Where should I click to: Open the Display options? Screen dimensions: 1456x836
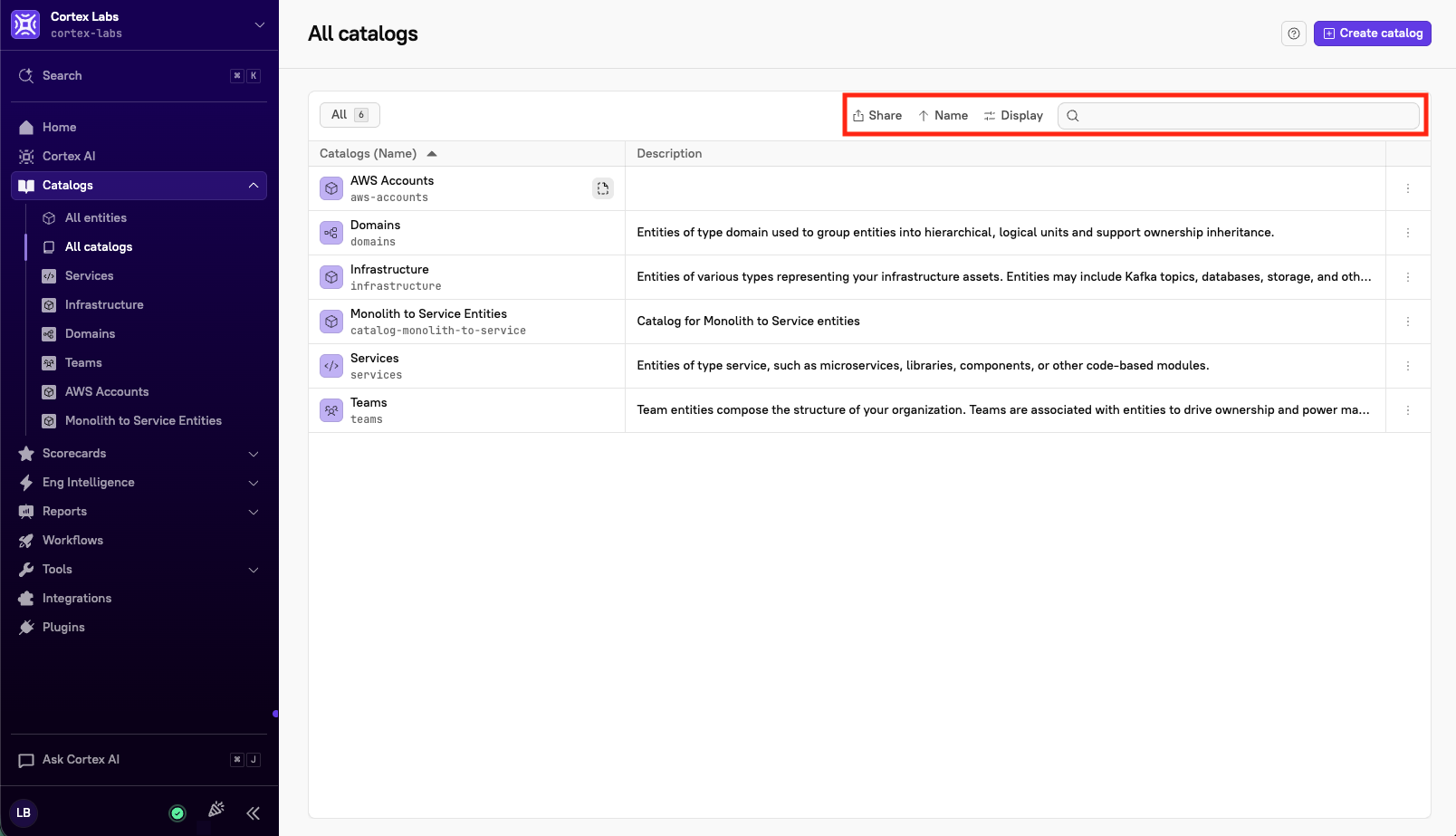1013,116
